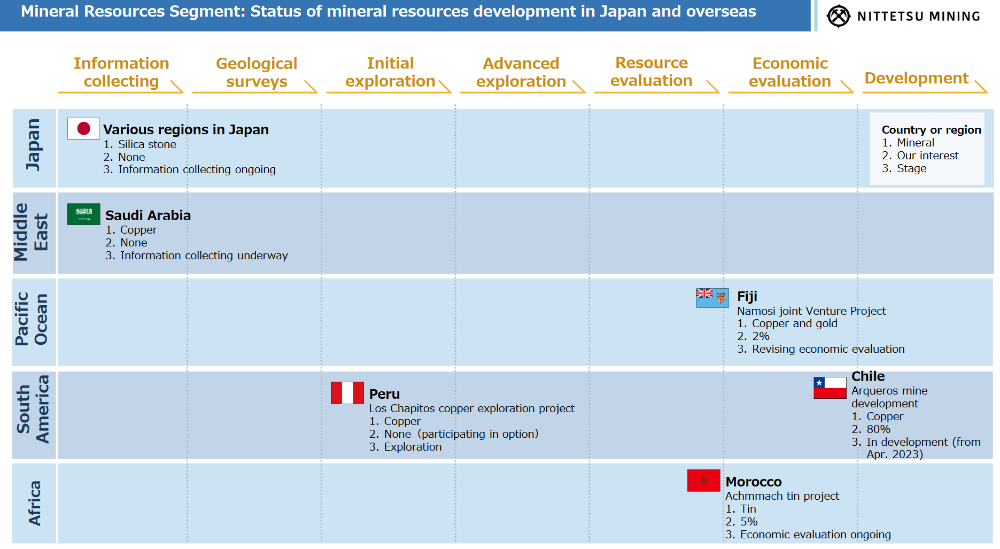Select the Advanced exploration stage header

tap(521, 72)
